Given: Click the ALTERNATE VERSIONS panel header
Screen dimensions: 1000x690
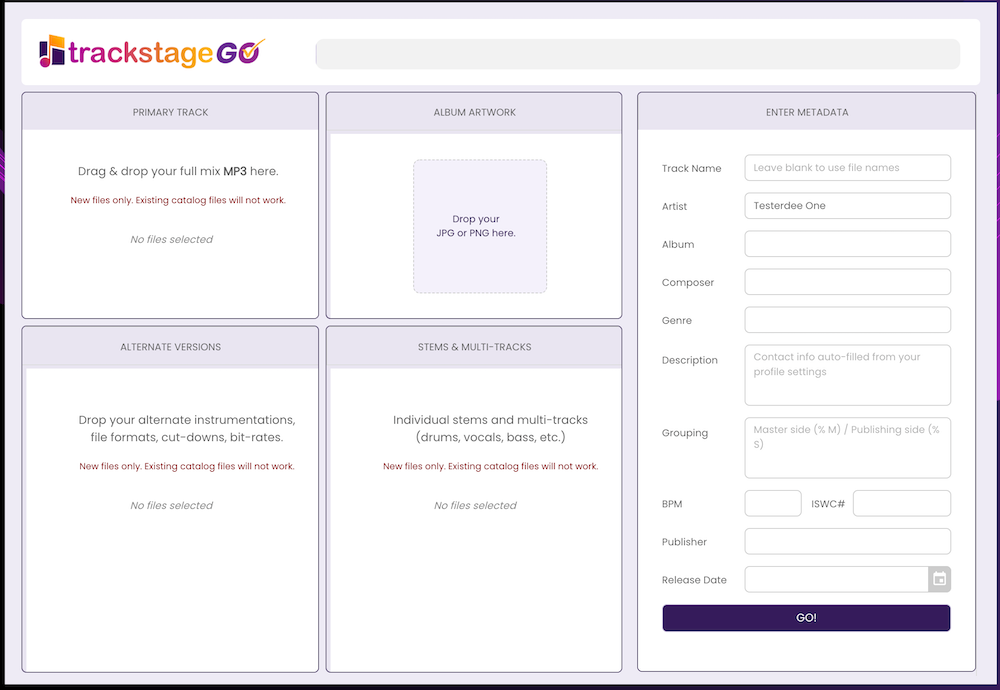Looking at the screenshot, I should (x=170, y=347).
